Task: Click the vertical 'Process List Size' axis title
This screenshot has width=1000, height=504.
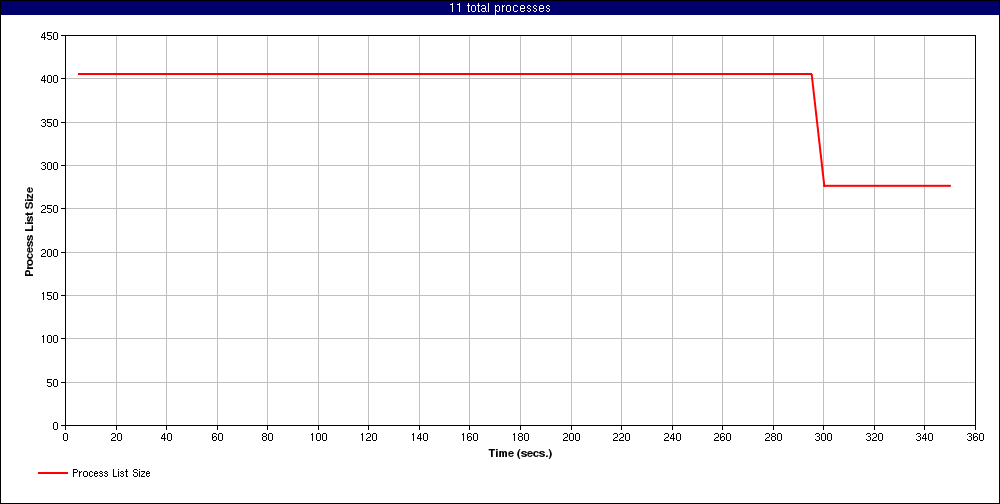Action: point(29,232)
